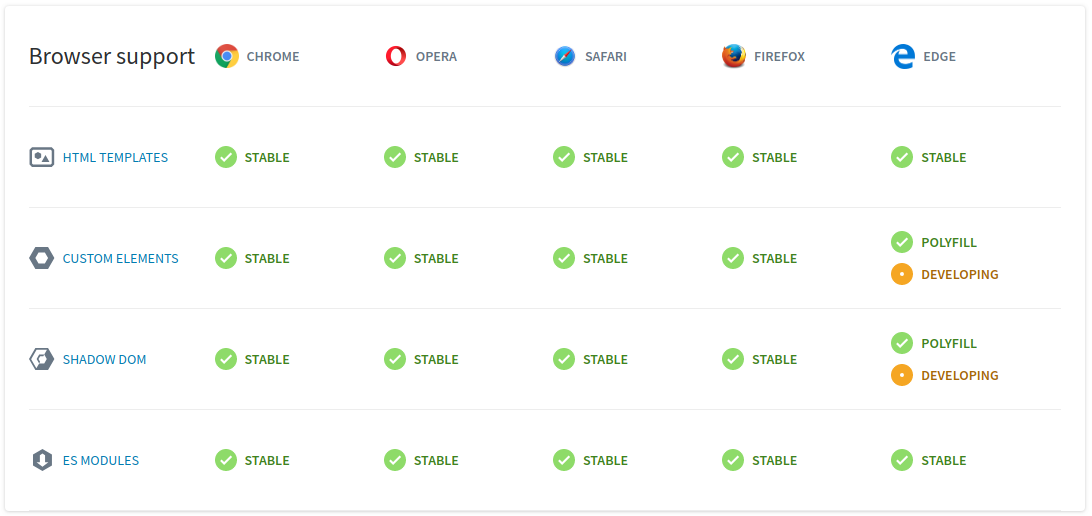Click orange Developing dot for Custom Elements in Edge
Viewport: 1092px width, 516px height.
click(x=902, y=274)
